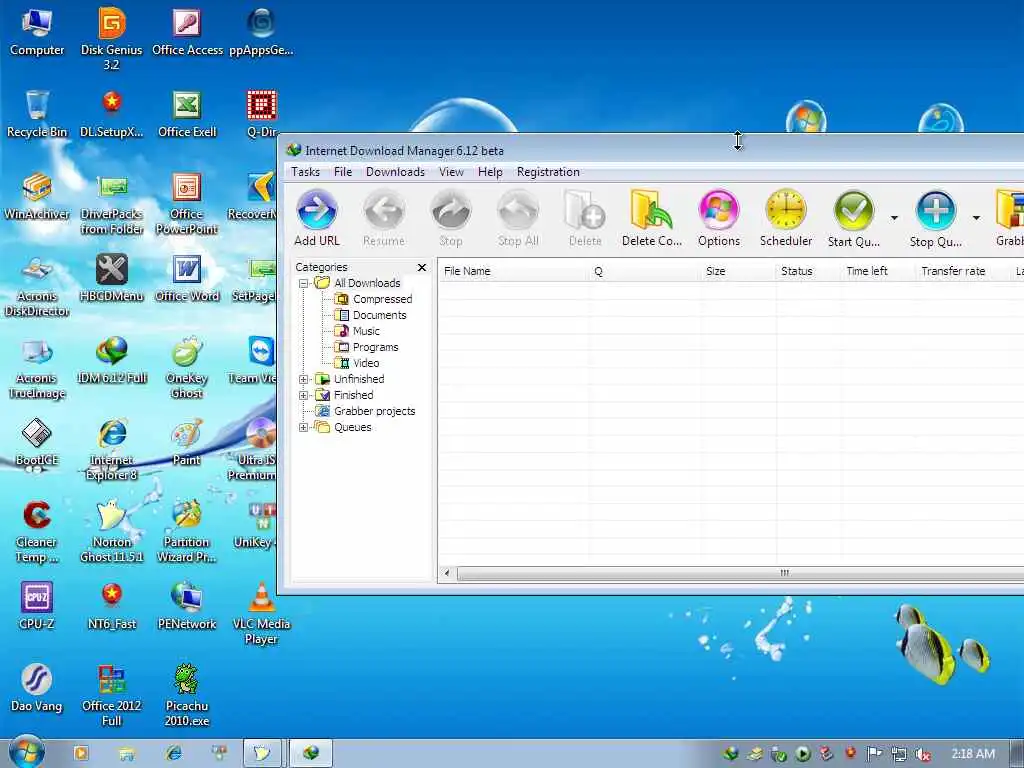Select the Music category

point(357,331)
